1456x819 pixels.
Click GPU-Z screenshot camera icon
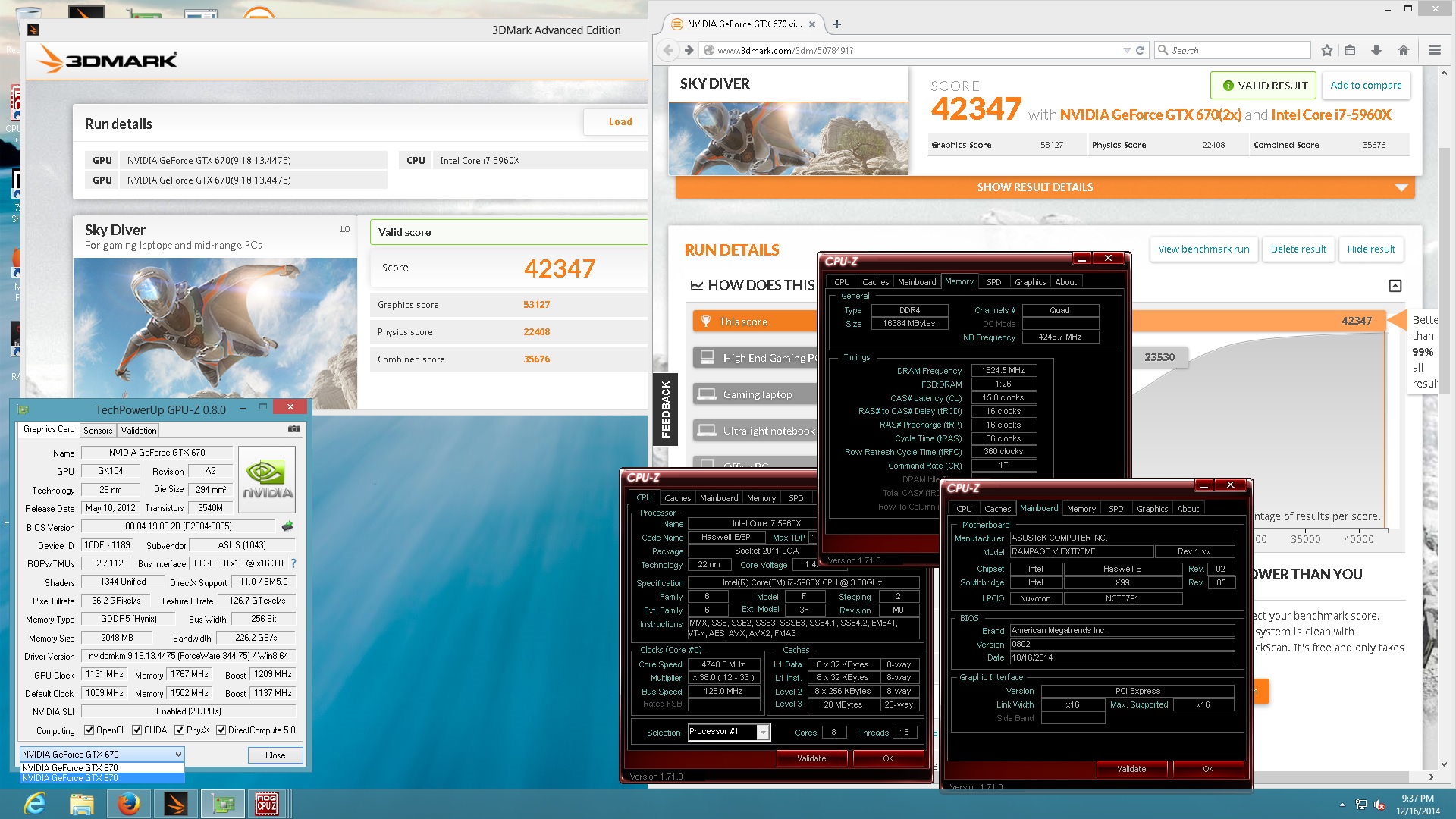point(294,429)
